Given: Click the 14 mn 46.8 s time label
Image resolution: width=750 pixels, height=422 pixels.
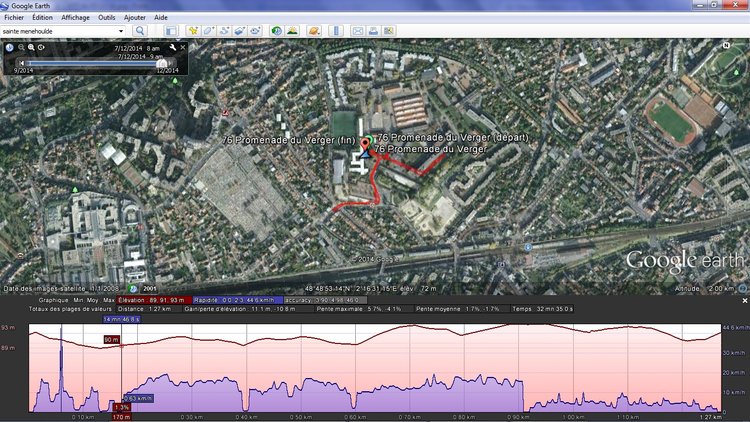Looking at the screenshot, I should (x=121, y=319).
